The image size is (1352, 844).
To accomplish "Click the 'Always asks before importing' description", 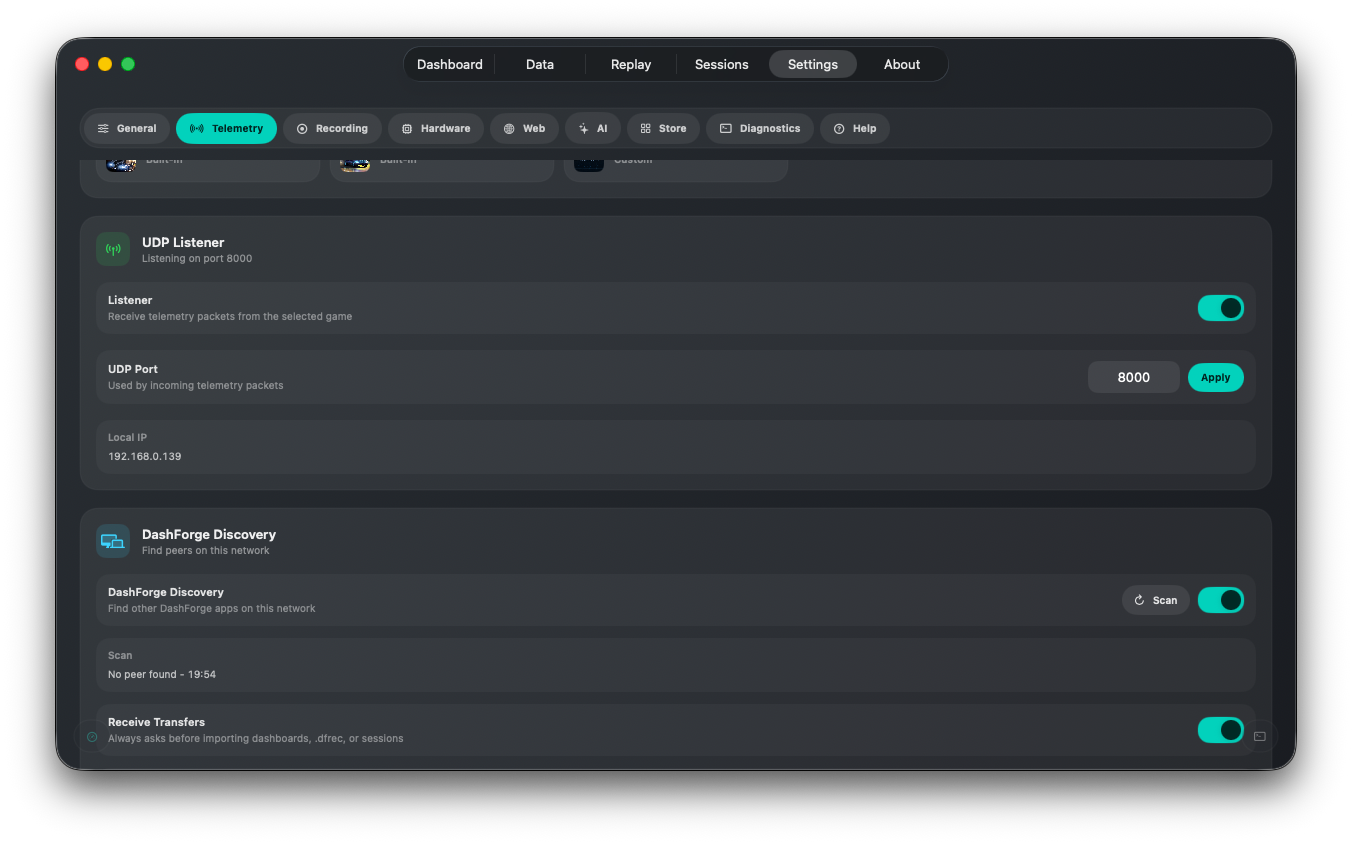I will (256, 738).
